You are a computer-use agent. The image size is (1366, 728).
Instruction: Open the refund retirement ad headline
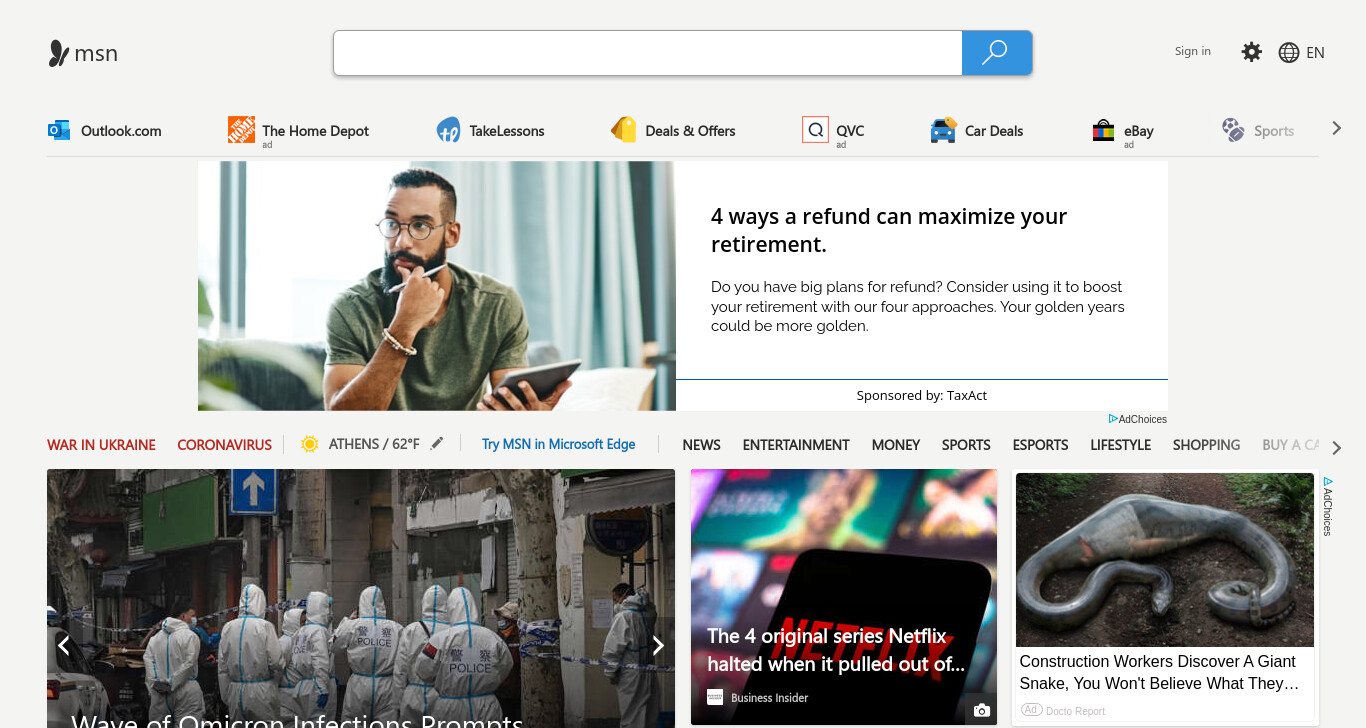click(889, 230)
